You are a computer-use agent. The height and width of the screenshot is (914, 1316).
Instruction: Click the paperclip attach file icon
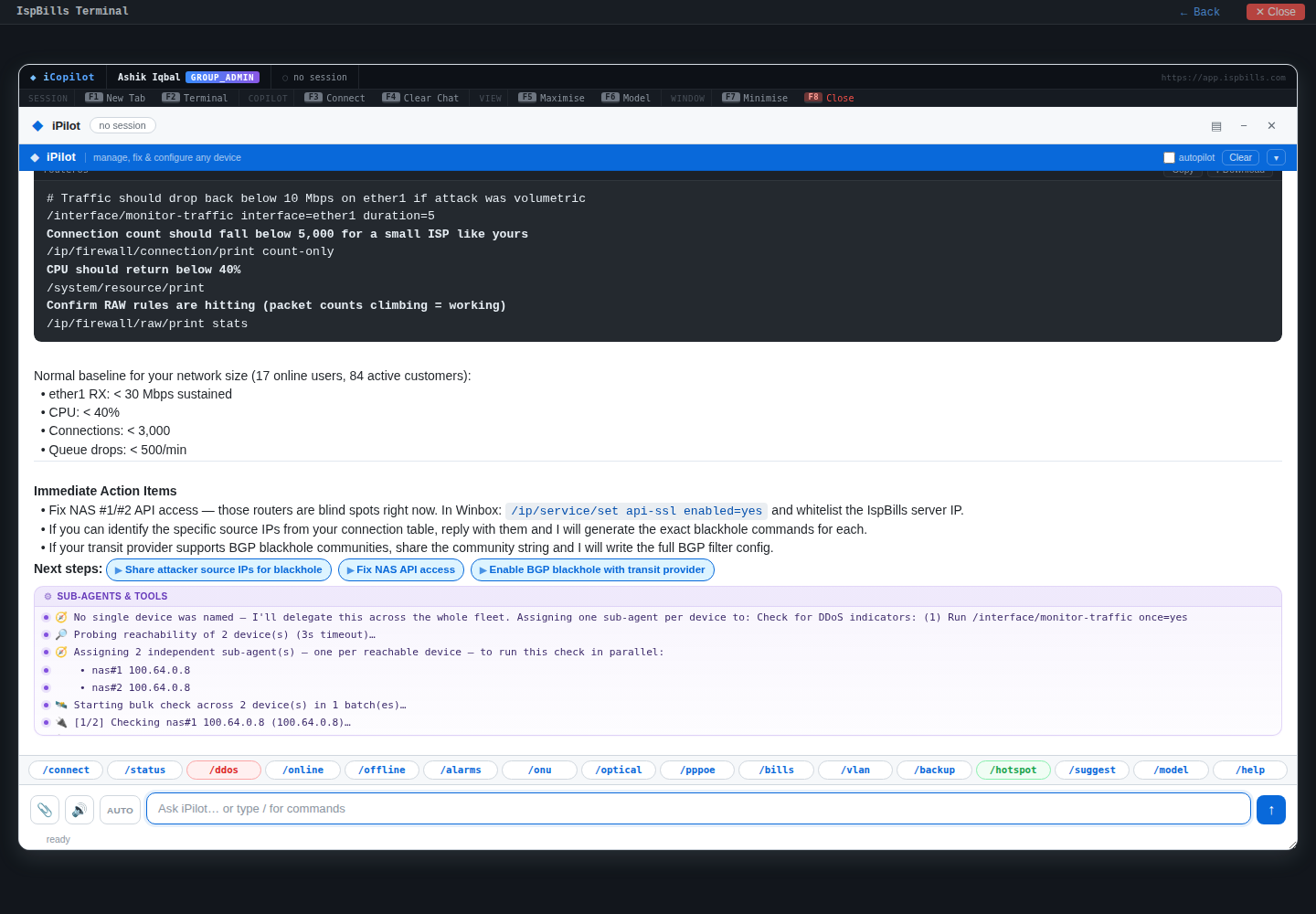point(45,810)
